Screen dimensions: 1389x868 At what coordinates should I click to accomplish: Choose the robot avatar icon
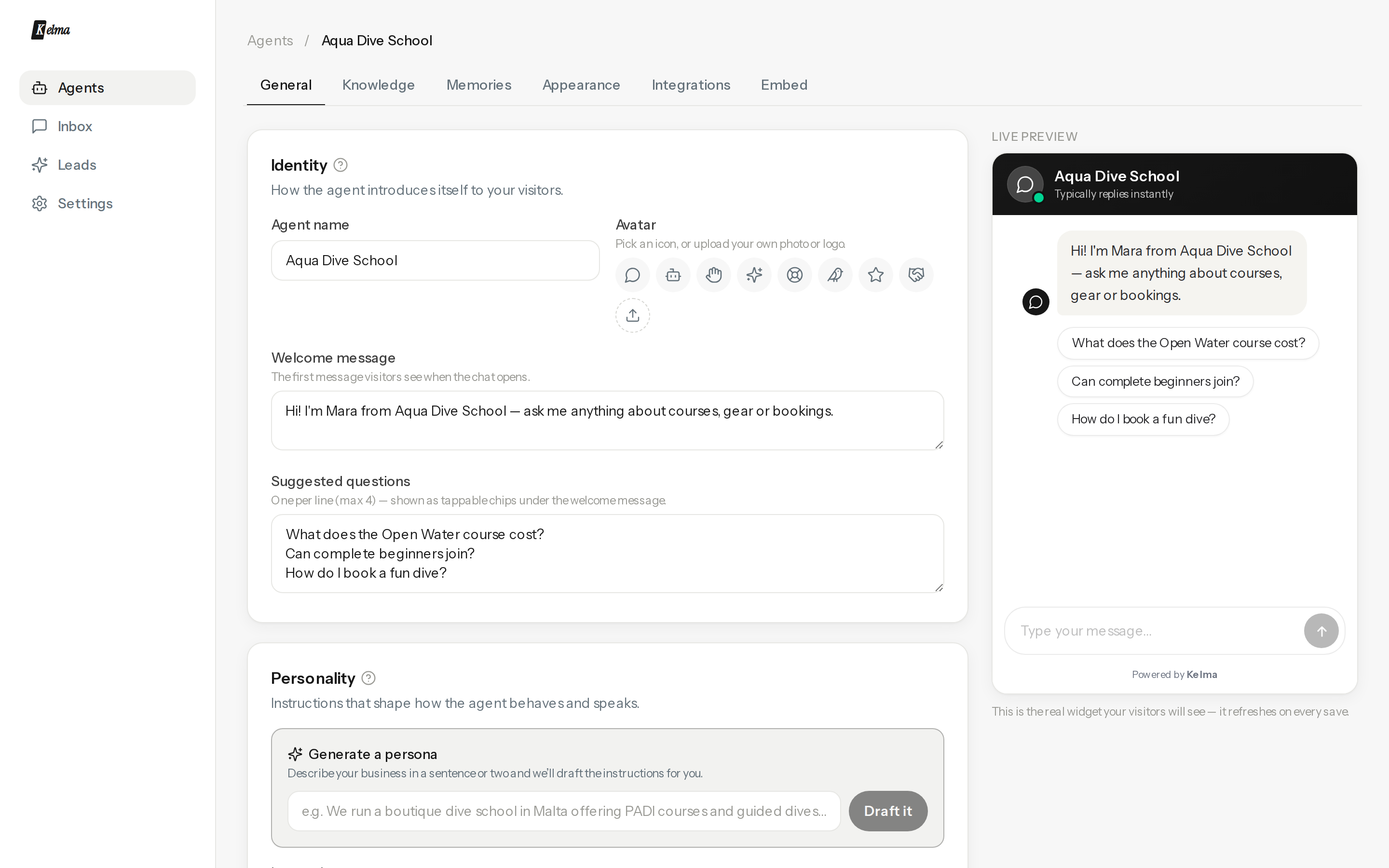(x=673, y=275)
